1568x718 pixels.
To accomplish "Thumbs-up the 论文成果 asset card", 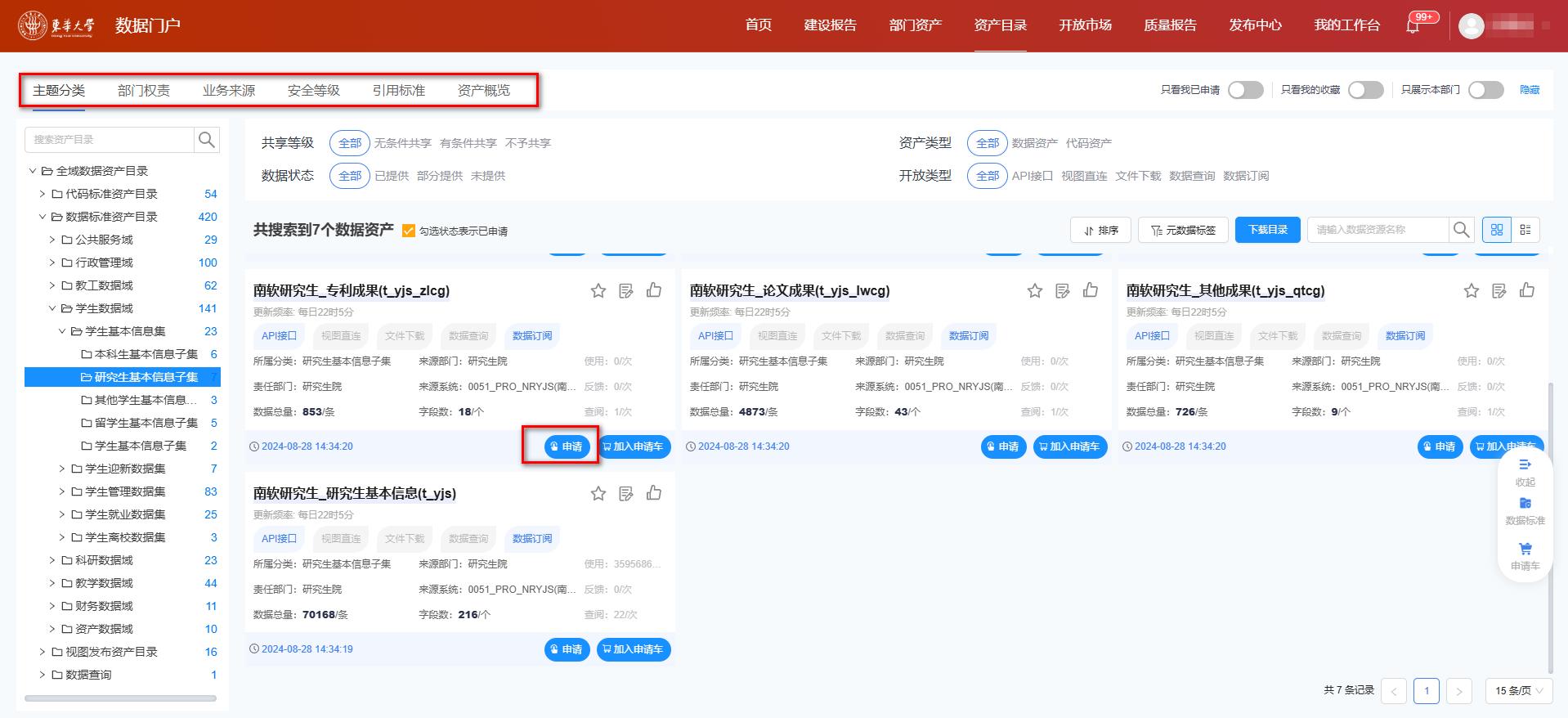I will click(x=1091, y=290).
